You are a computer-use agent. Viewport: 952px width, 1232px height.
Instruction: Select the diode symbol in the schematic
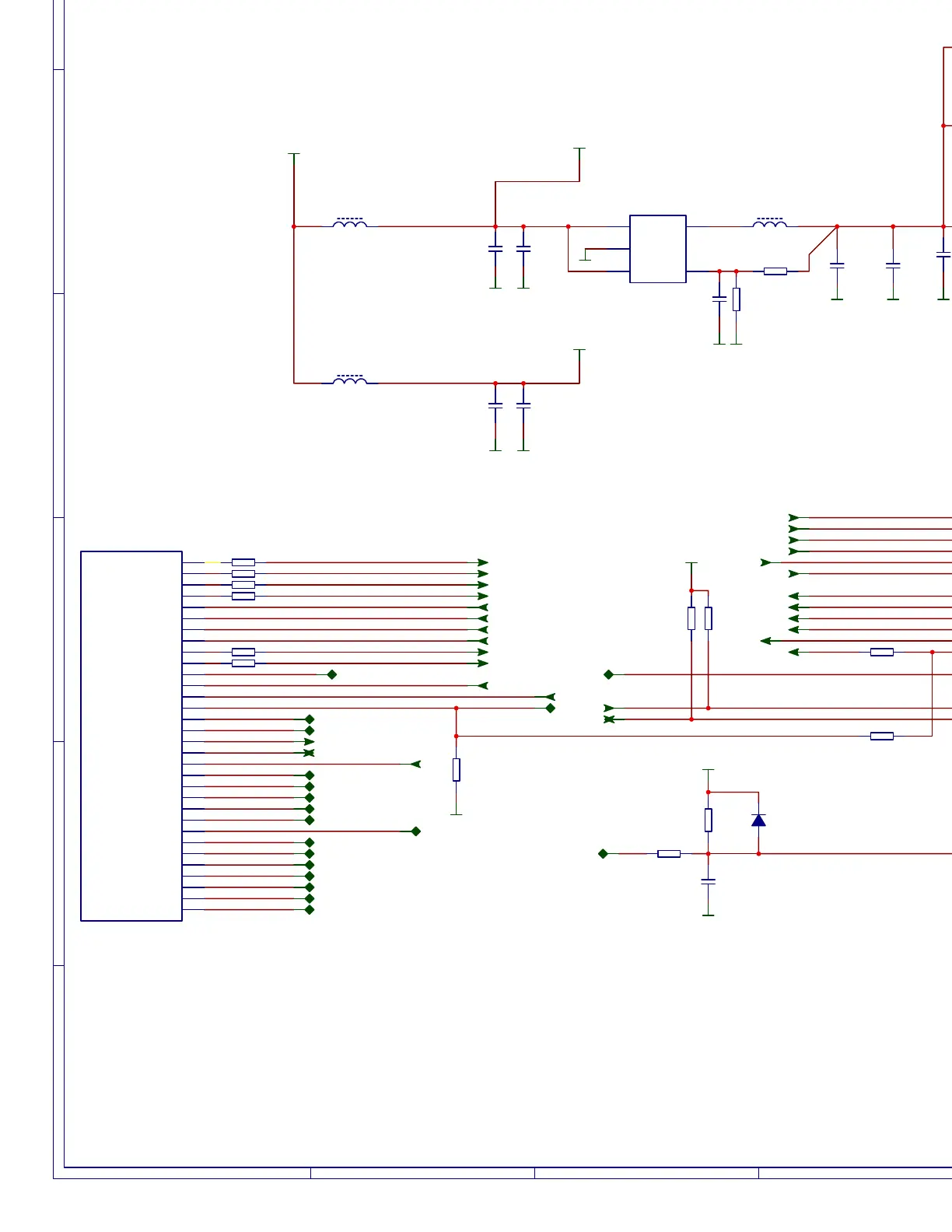(x=758, y=820)
